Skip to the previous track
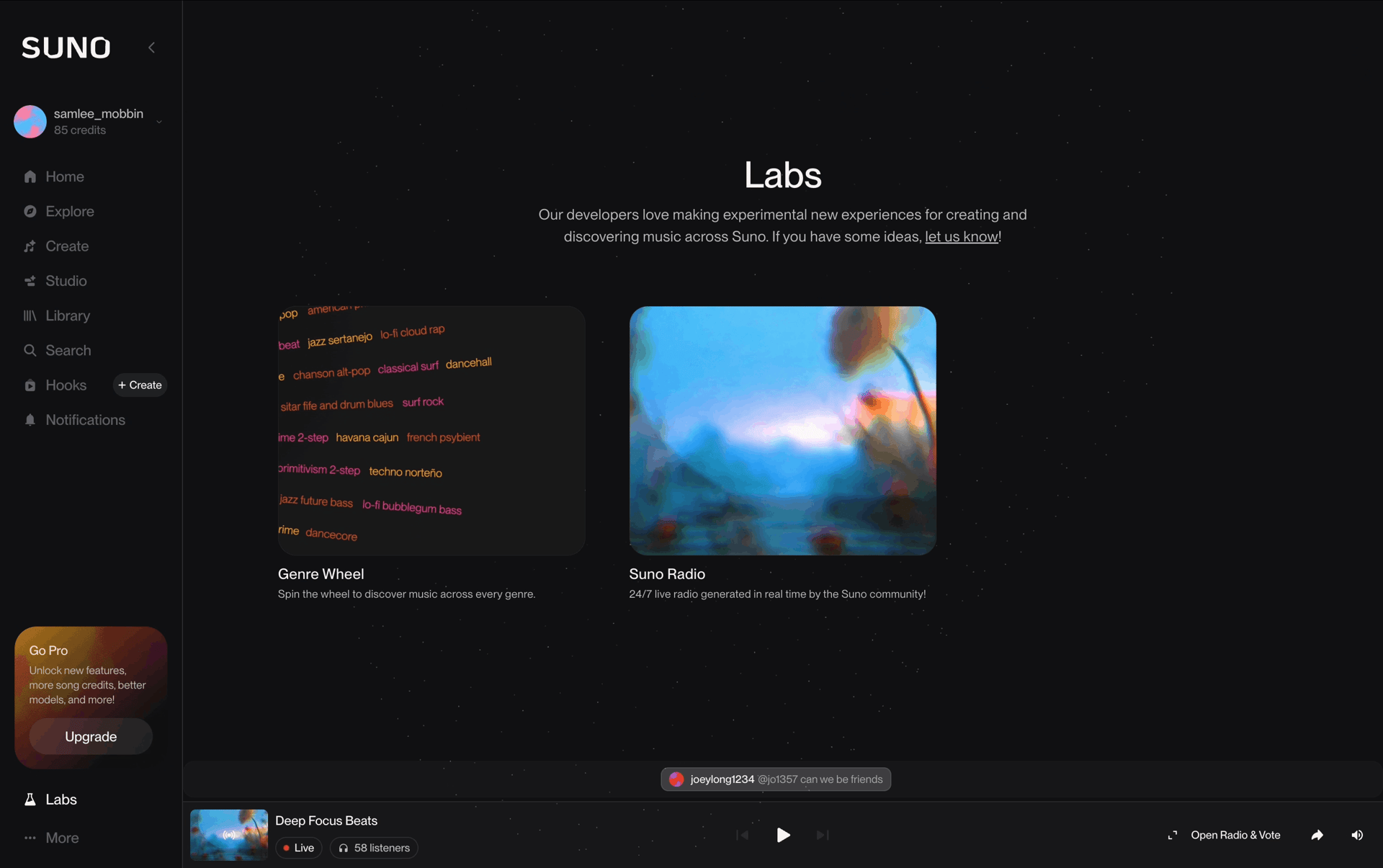This screenshot has height=868, width=1383. pos(743,835)
